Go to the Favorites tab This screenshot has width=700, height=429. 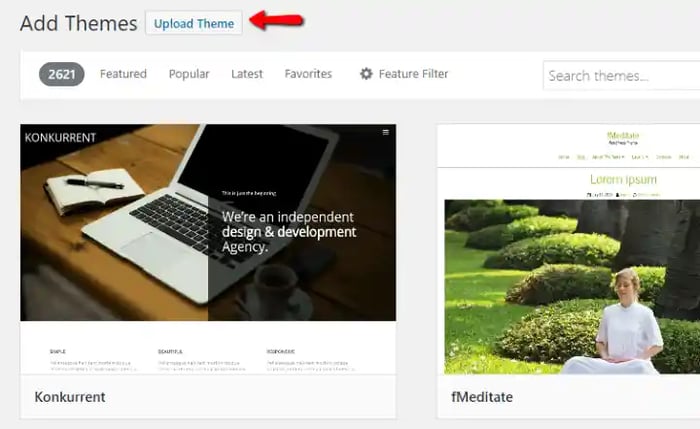tap(308, 74)
